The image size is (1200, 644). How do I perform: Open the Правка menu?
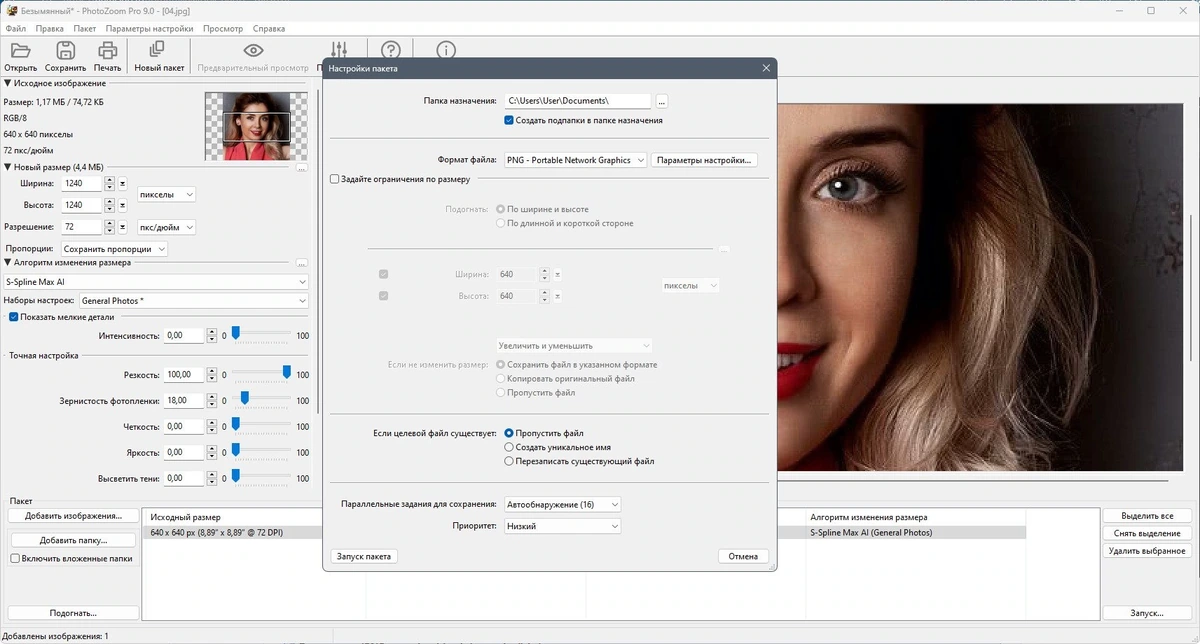pos(49,29)
